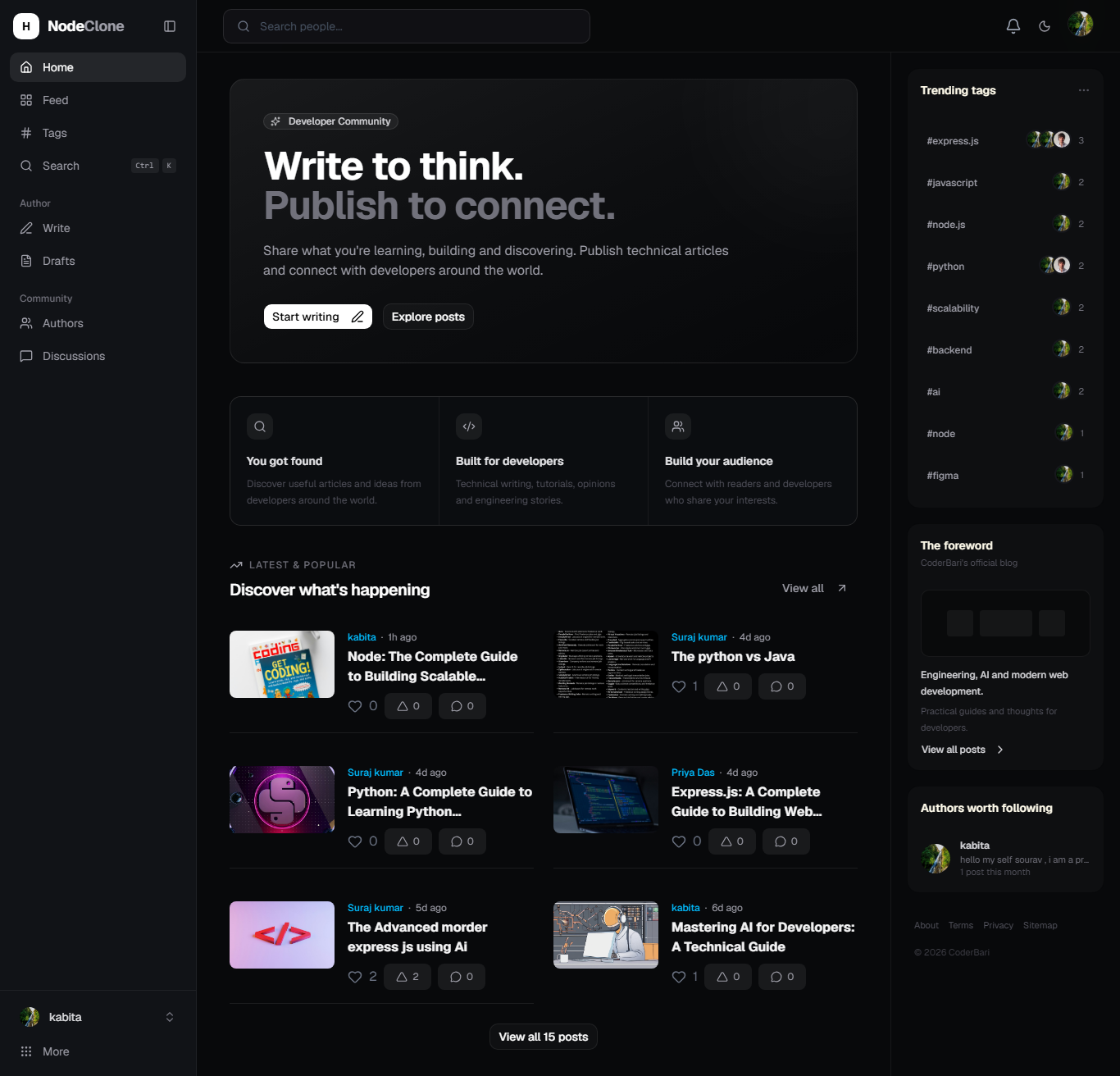Expand 'View all posts' chevron in The foreword
The width and height of the screenshot is (1120, 1076).
pos(1000,750)
